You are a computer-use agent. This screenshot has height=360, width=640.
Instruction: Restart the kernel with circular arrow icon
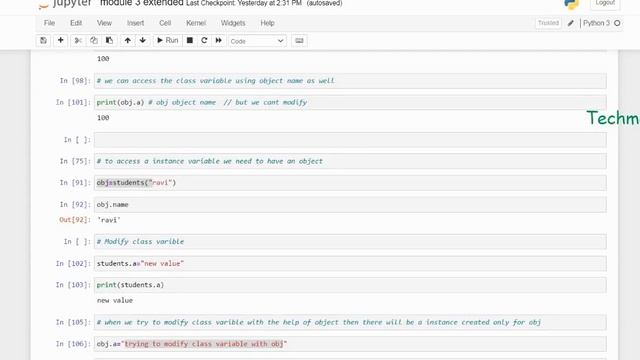click(204, 40)
